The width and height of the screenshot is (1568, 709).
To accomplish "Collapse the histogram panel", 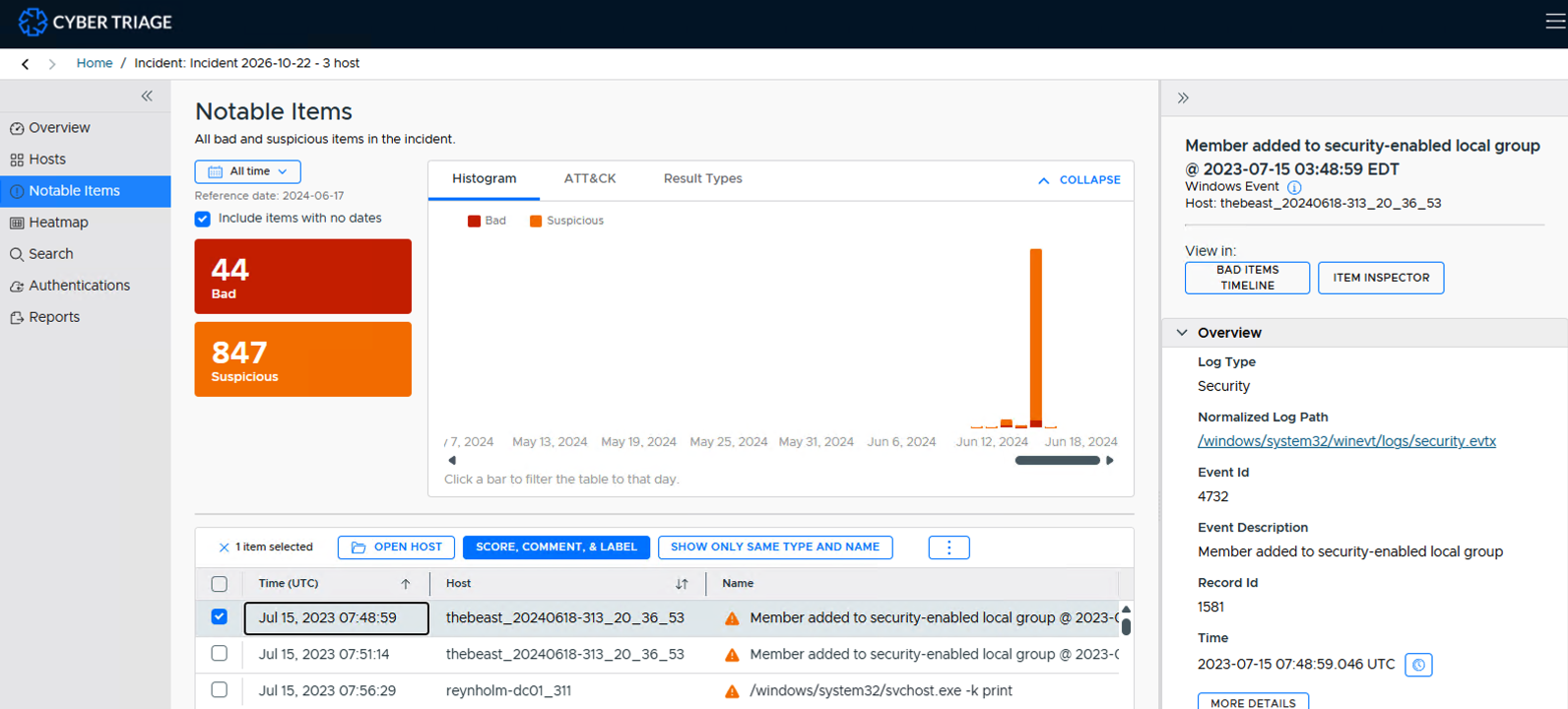I will coord(1079,180).
